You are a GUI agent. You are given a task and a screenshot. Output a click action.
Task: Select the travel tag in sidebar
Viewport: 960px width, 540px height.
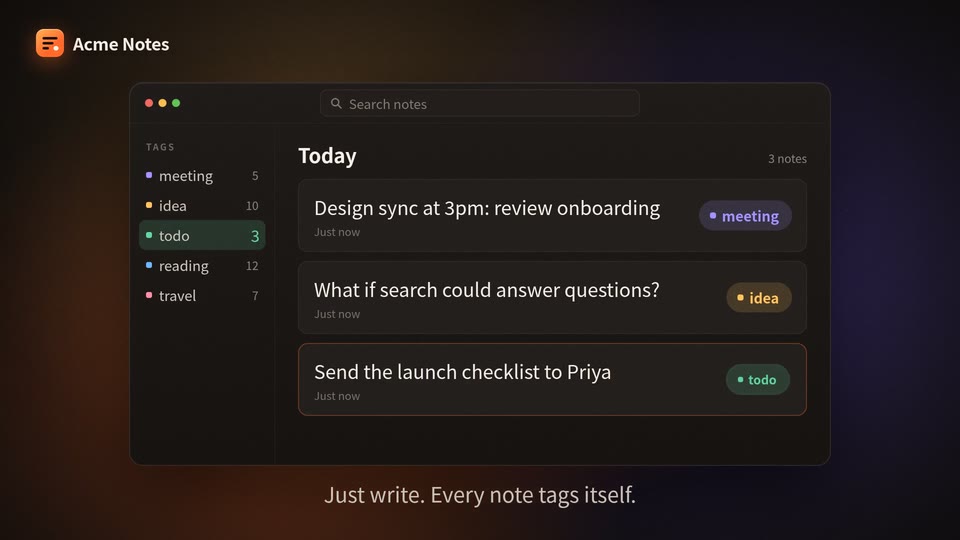(202, 296)
